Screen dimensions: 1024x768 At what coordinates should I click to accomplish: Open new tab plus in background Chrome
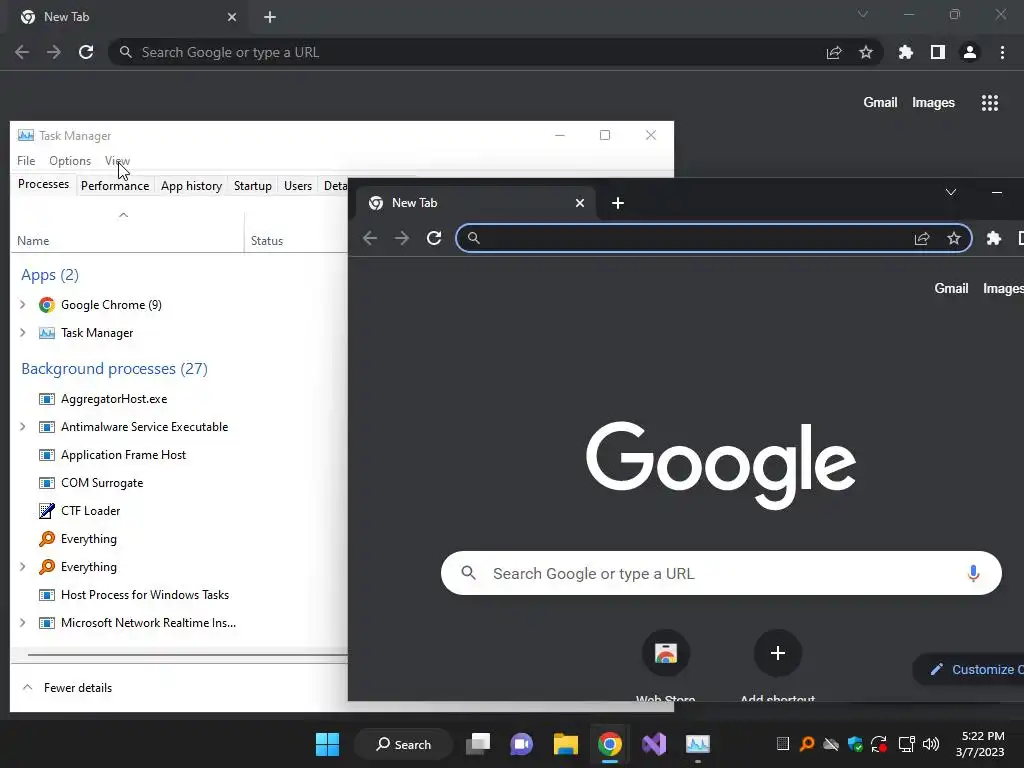[x=270, y=17]
